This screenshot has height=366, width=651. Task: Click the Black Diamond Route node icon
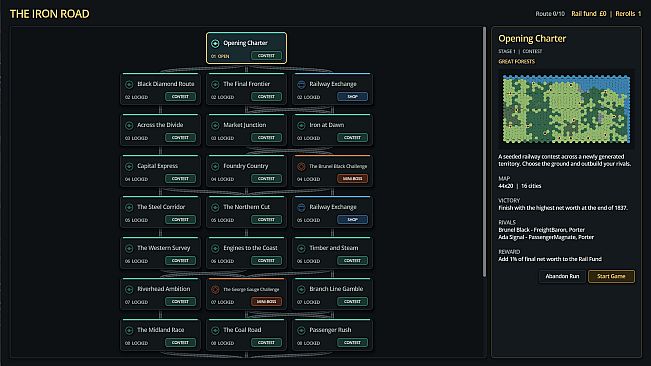click(x=129, y=84)
